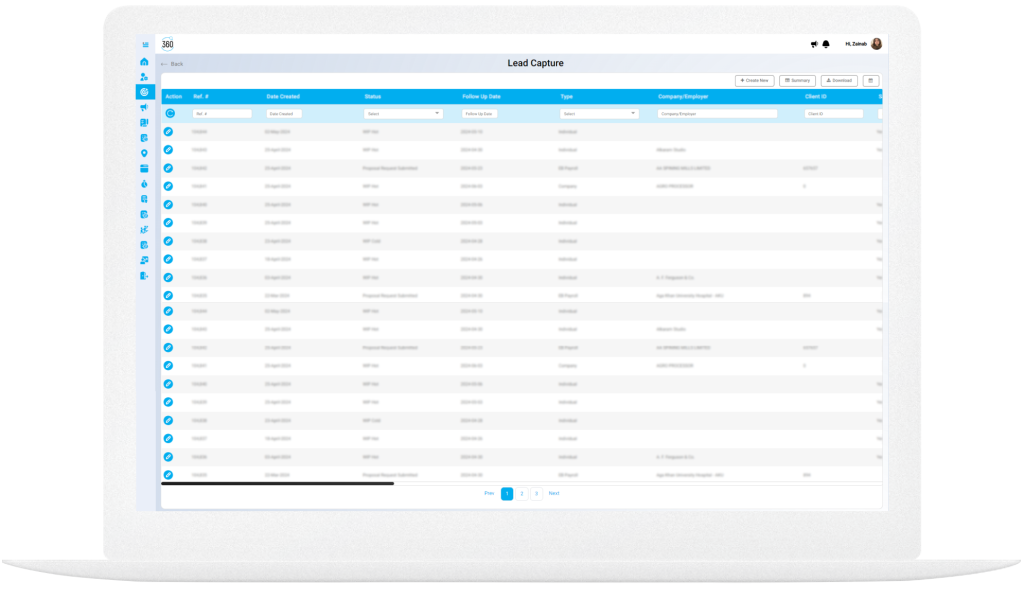Open the user settings sidebar icon
1024x599 pixels.
[144, 77]
